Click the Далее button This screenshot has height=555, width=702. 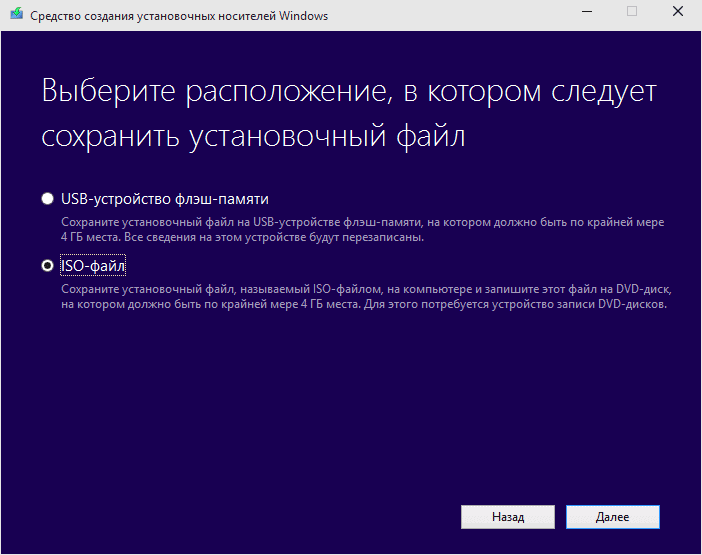[612, 517]
